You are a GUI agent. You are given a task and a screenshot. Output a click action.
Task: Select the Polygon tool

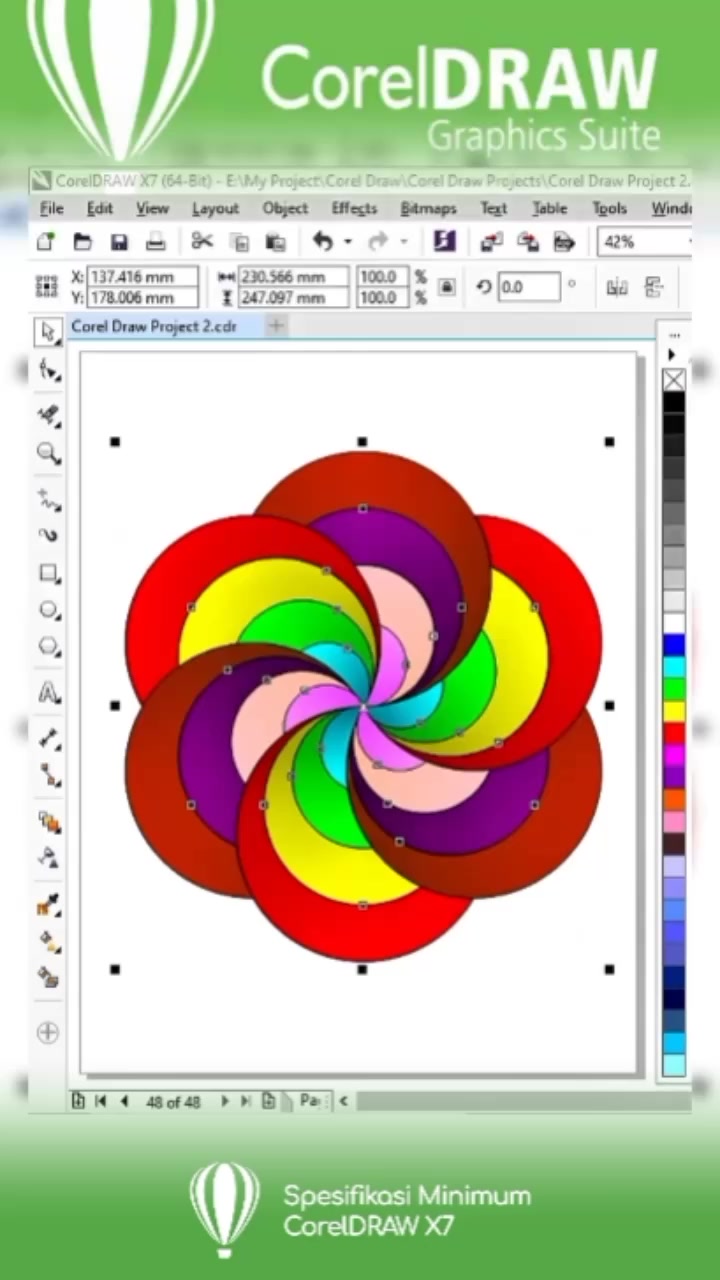click(x=48, y=647)
